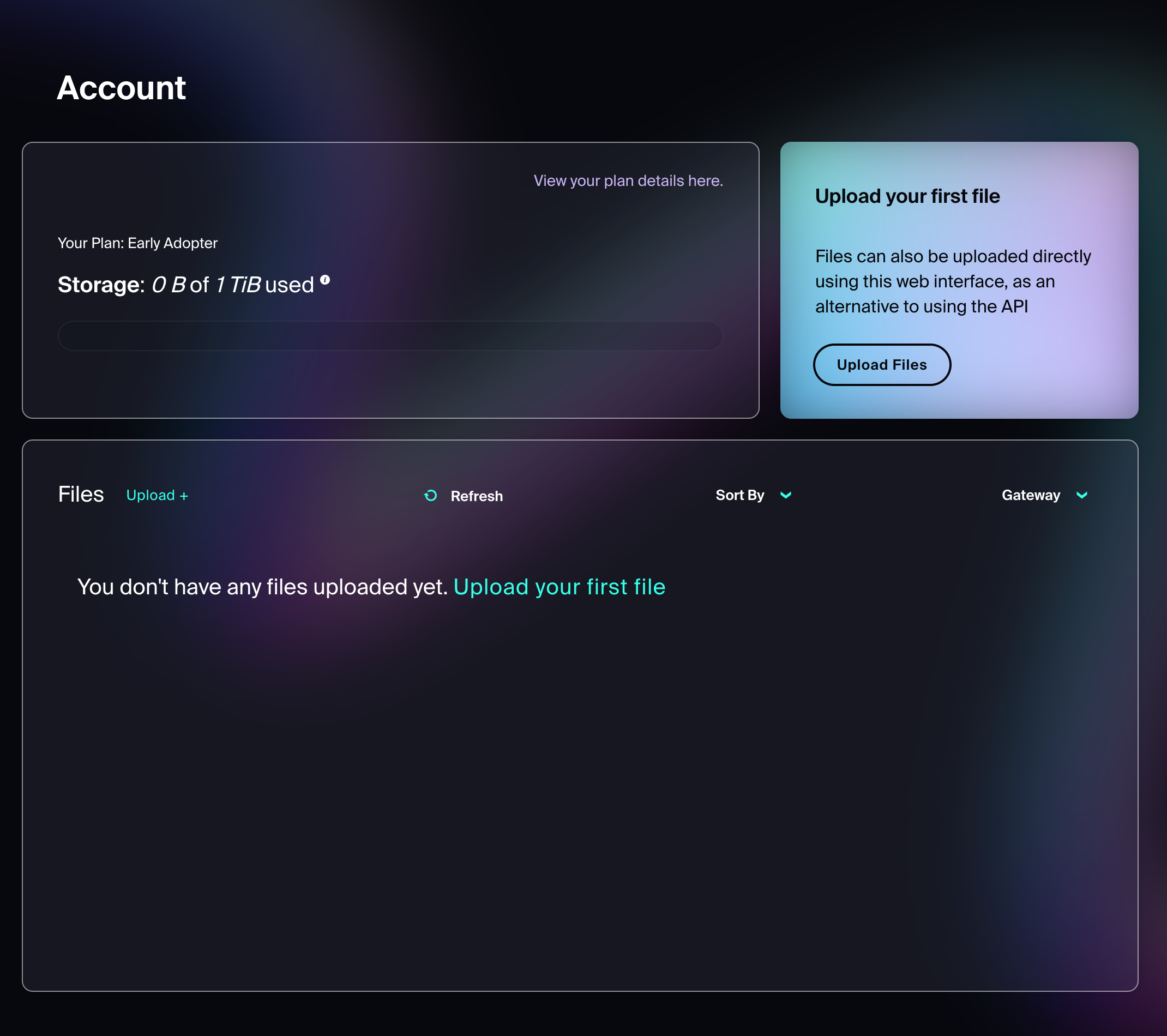Click the empty storage usage progress bar
The image size is (1167, 1036).
point(390,336)
